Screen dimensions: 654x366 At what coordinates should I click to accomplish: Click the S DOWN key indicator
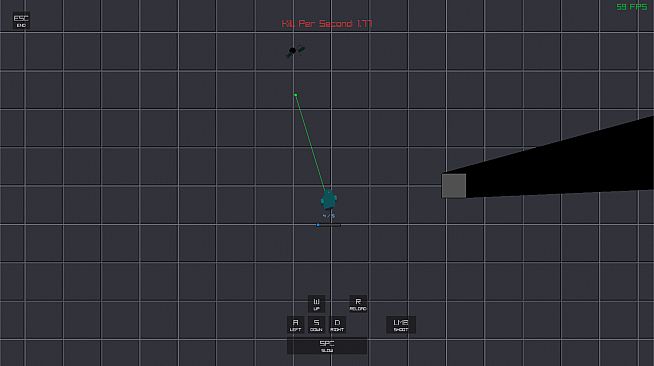[316, 325]
